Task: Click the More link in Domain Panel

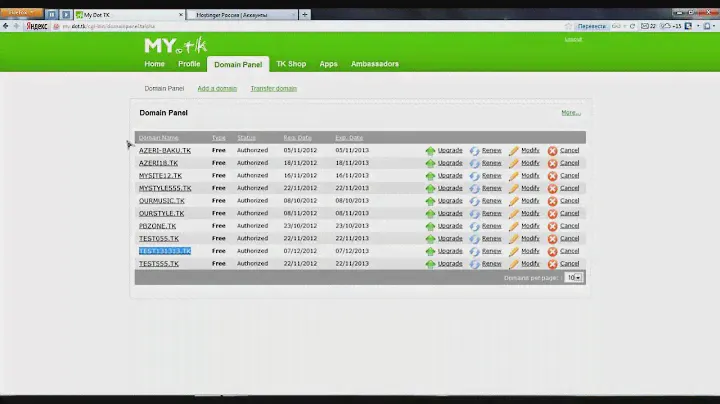Action: [570, 113]
